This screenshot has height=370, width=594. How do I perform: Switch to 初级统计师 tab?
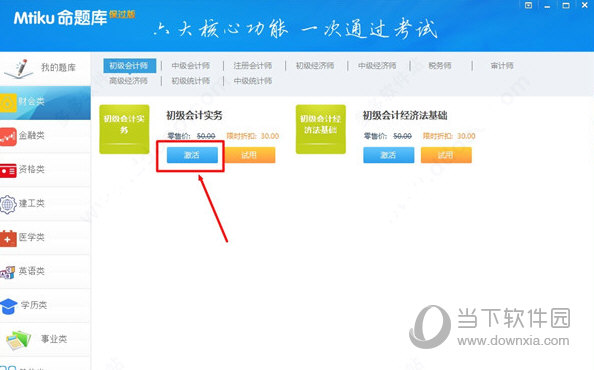[191, 81]
